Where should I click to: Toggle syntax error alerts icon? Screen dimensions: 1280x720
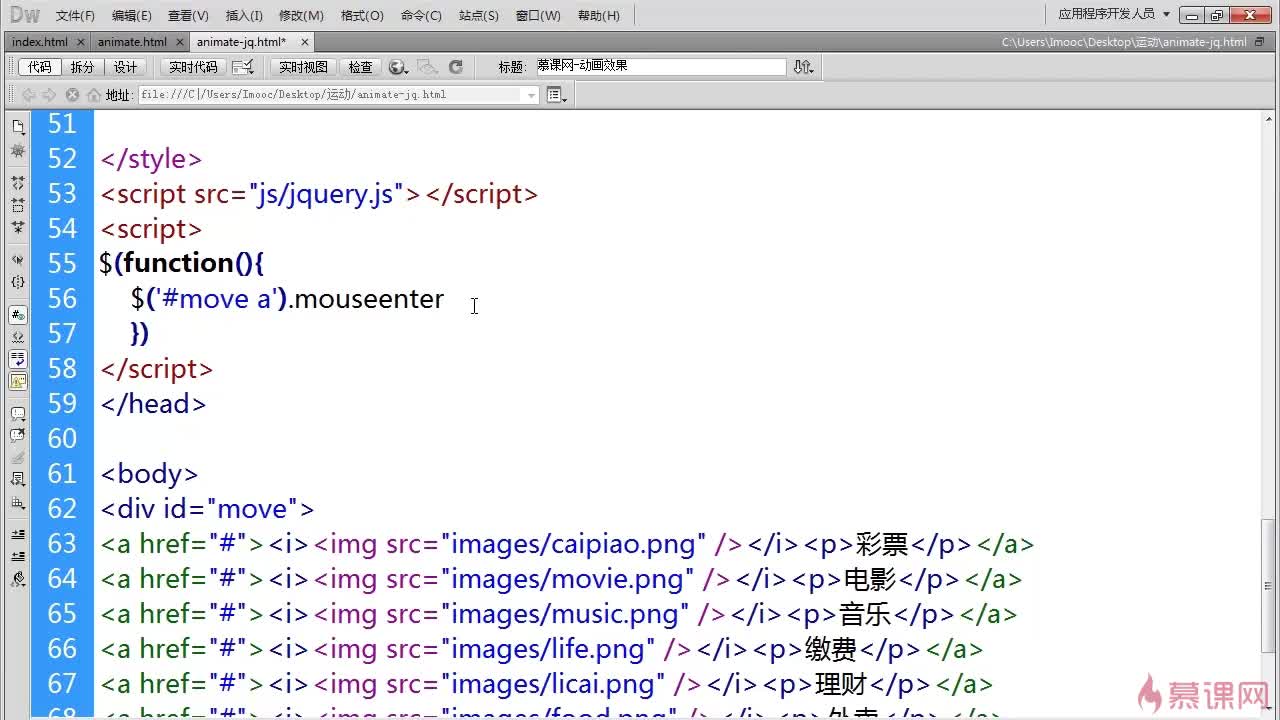(18, 381)
